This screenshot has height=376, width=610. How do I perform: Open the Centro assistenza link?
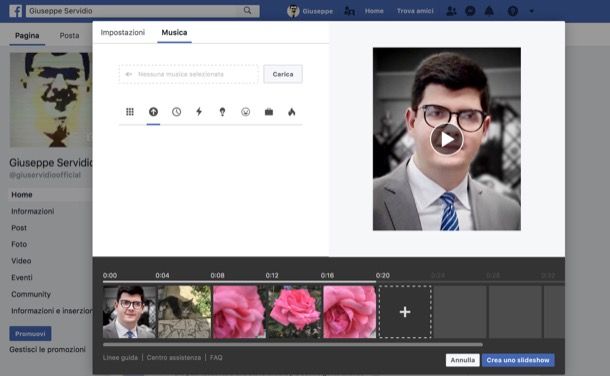point(174,357)
